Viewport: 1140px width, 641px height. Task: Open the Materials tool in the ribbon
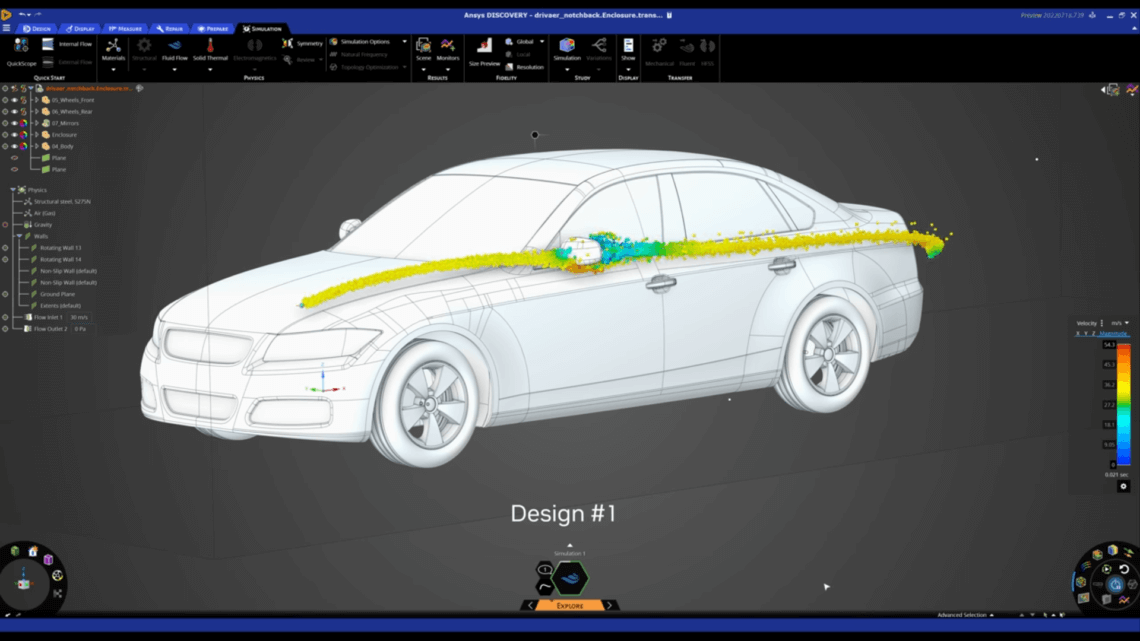click(x=113, y=48)
